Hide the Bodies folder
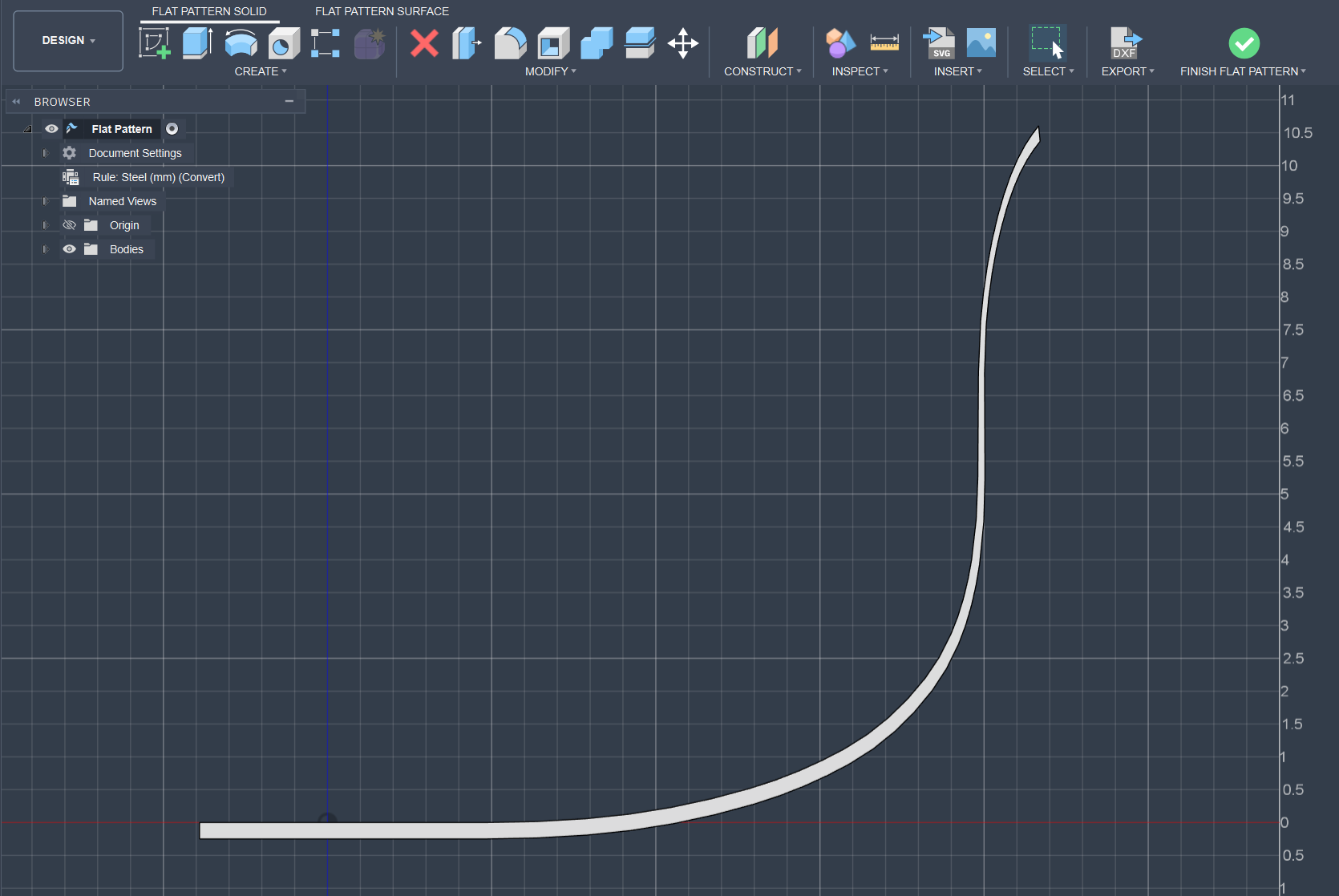The width and height of the screenshot is (1339, 896). click(x=69, y=248)
